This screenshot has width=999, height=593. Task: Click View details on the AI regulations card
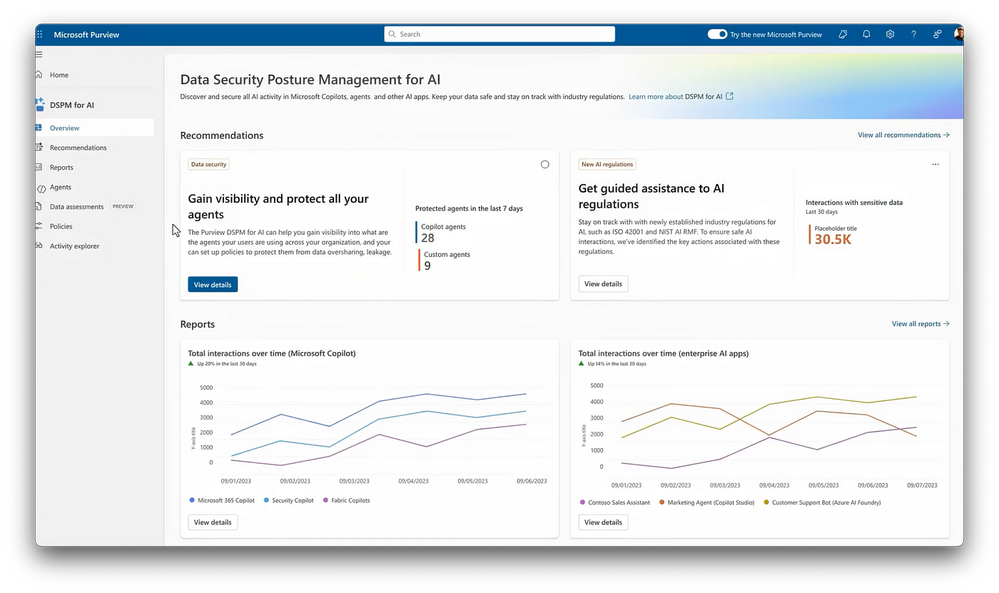[603, 284]
